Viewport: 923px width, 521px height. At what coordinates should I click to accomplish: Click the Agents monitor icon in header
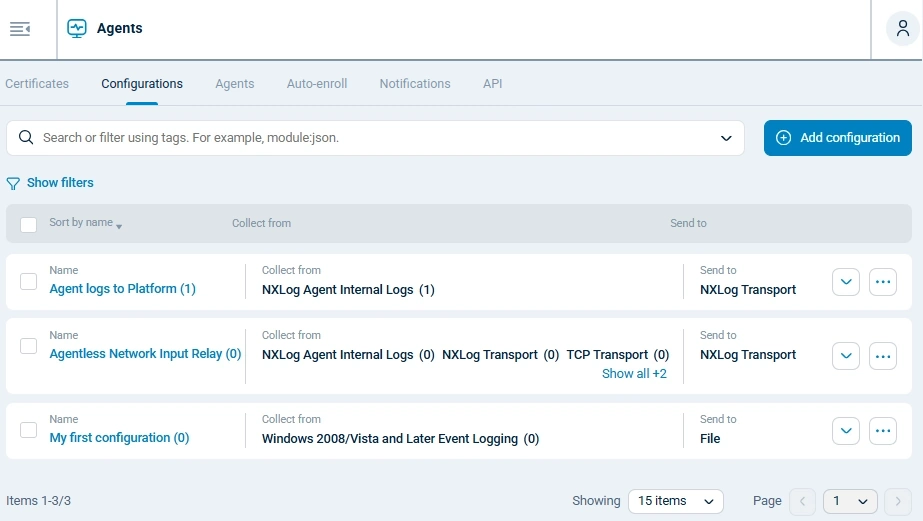pyautogui.click(x=77, y=29)
